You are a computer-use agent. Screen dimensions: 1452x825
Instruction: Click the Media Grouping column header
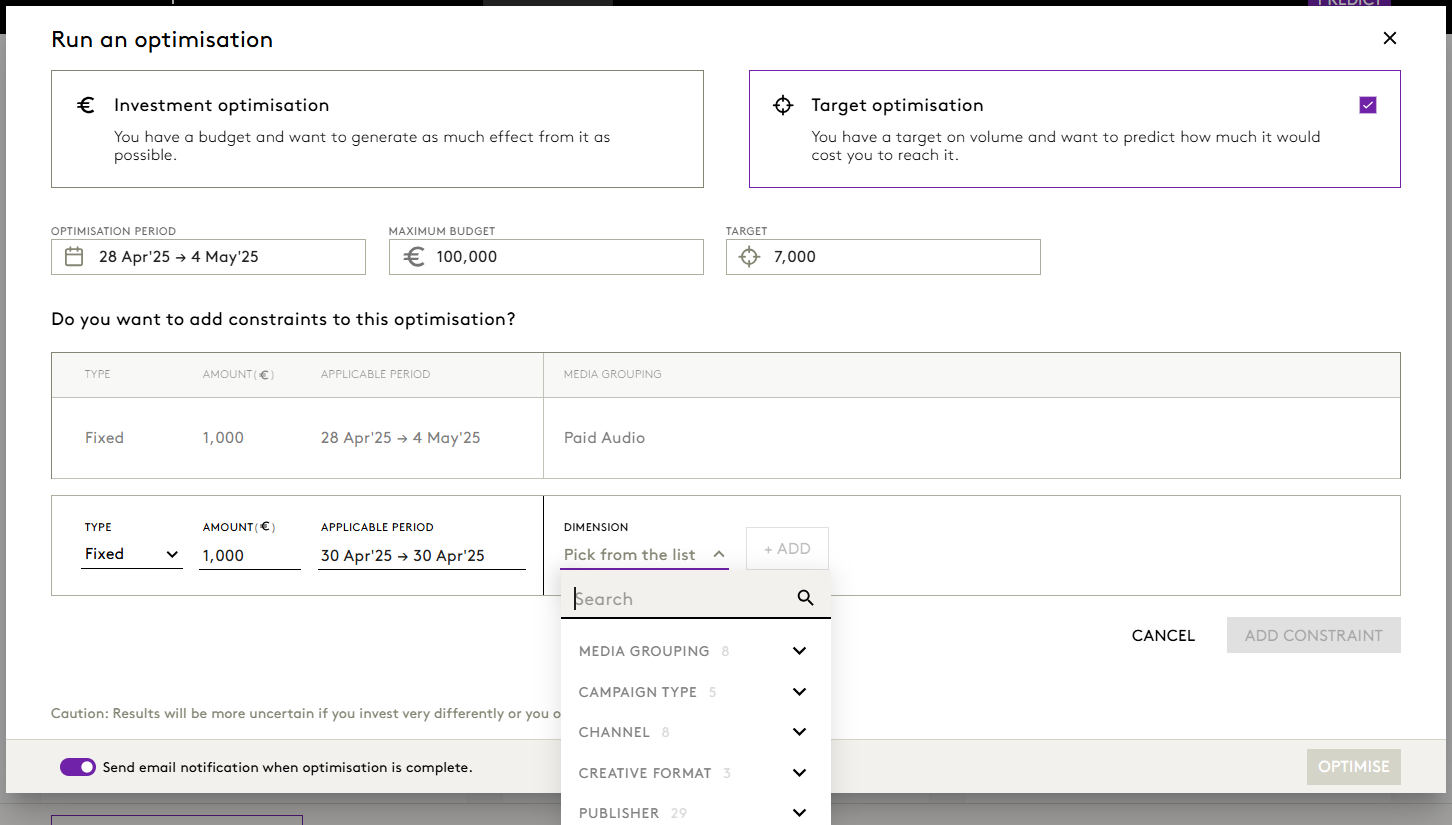pos(612,374)
